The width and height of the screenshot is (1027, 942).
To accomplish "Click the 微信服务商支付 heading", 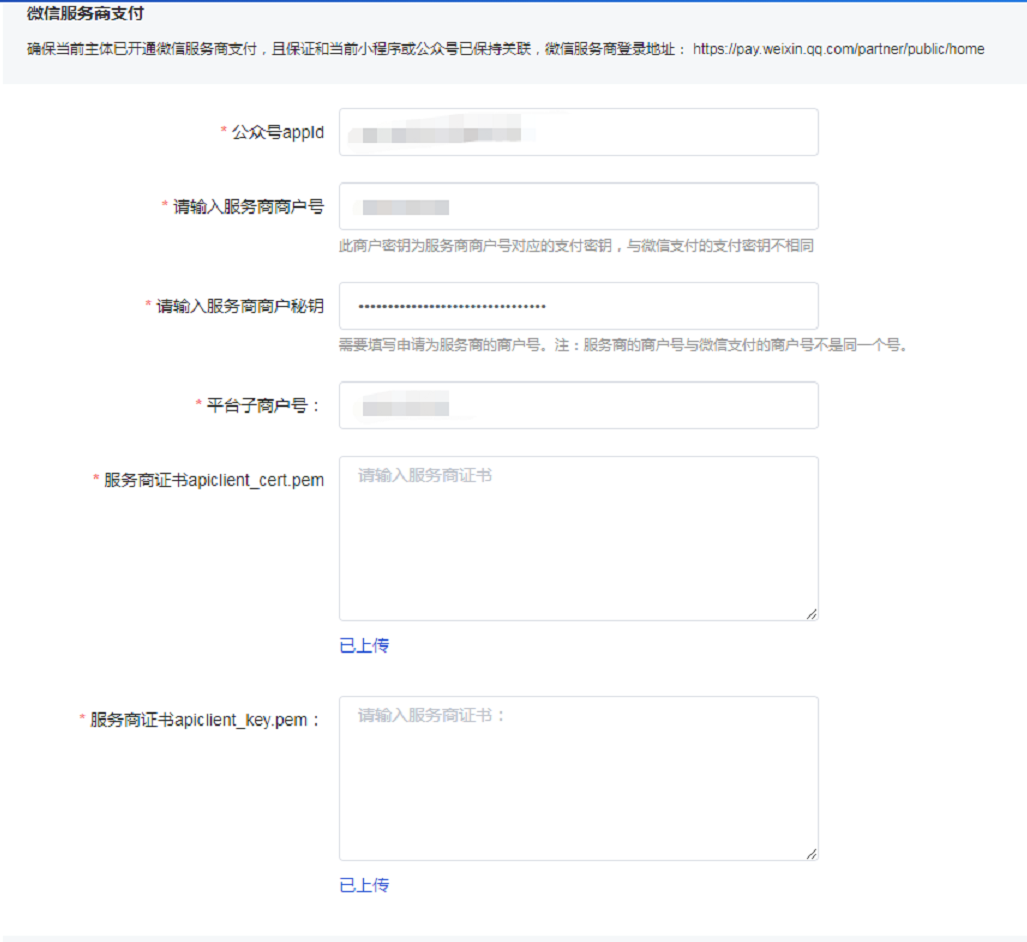I will click(x=85, y=13).
